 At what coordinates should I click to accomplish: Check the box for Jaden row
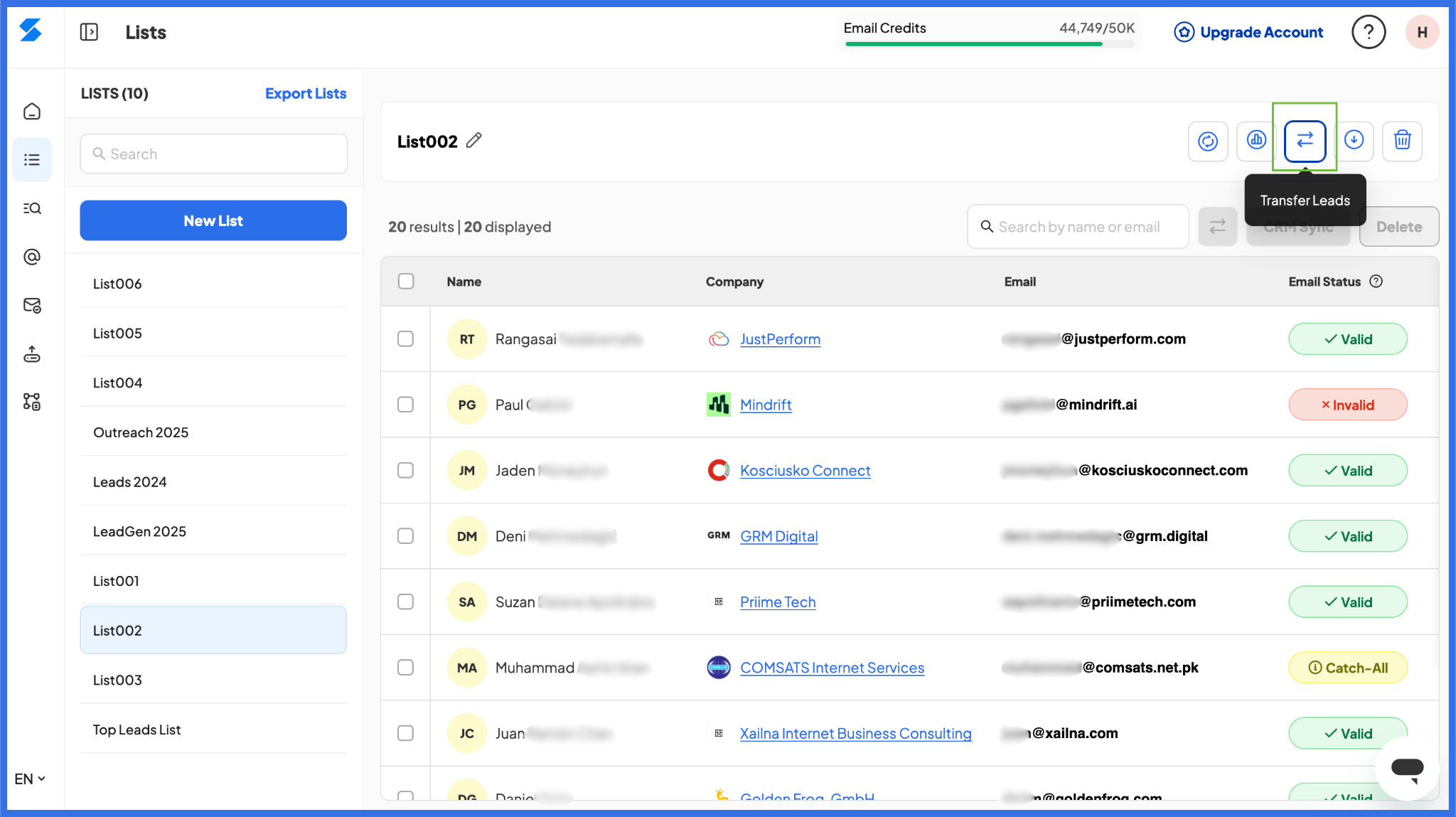[405, 471]
